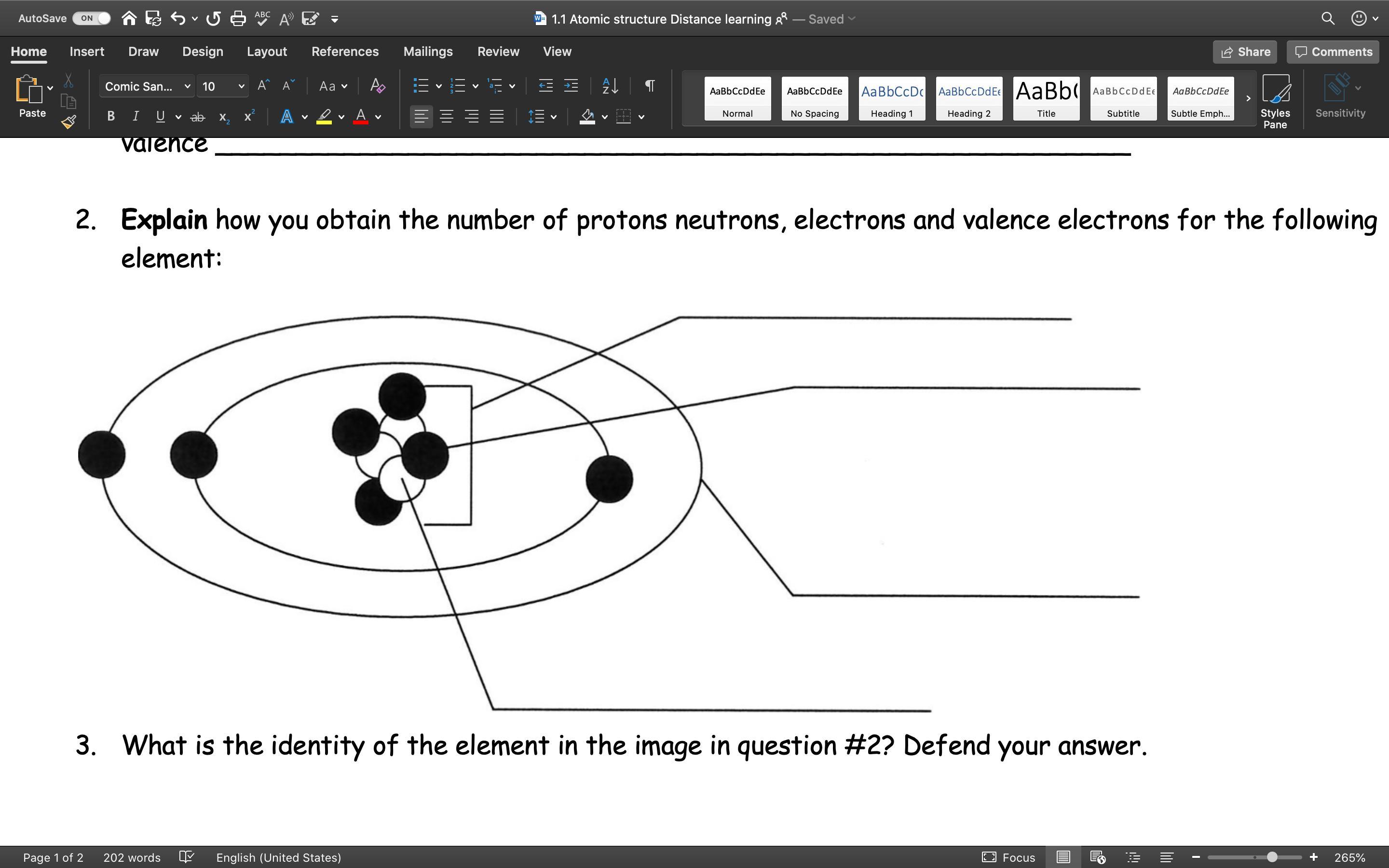Open the Styles Pane
Viewport: 1389px width, 868px height.
point(1275,101)
